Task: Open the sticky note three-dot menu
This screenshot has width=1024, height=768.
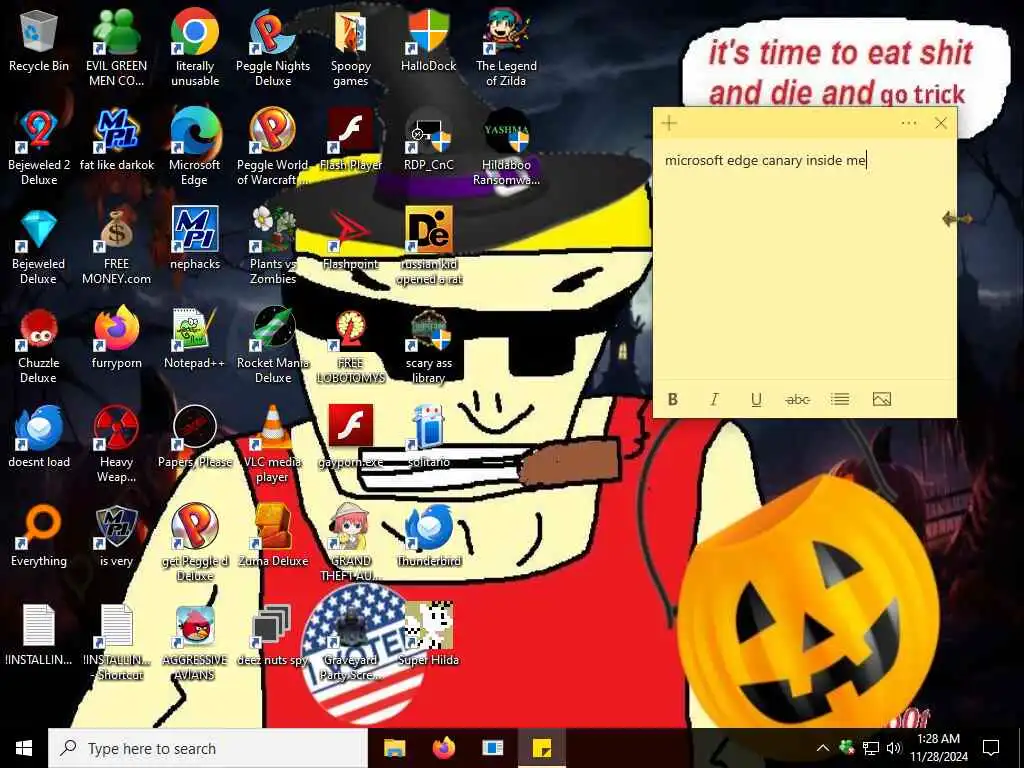Action: [x=908, y=123]
